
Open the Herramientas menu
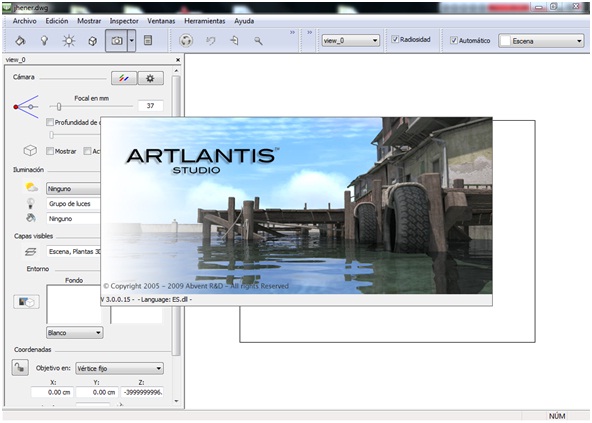click(205, 21)
